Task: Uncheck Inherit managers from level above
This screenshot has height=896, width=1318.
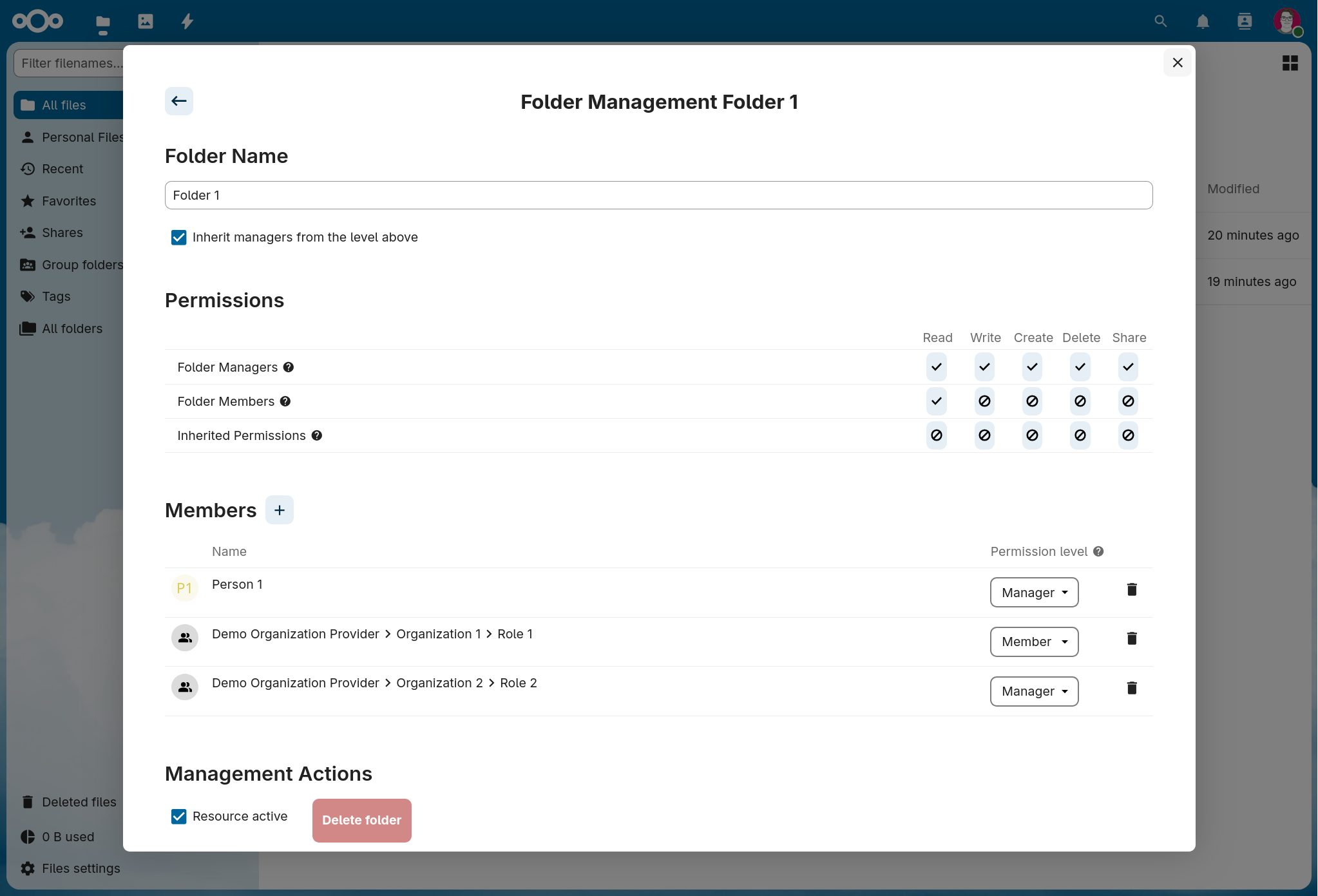Action: 178,237
